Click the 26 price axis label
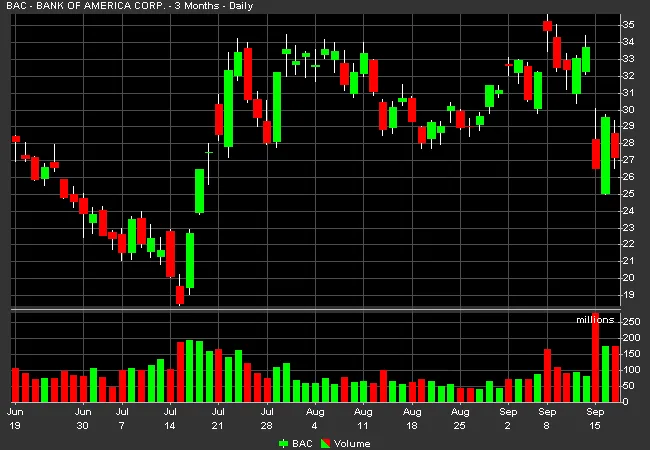The height and width of the screenshot is (450, 650). (628, 177)
